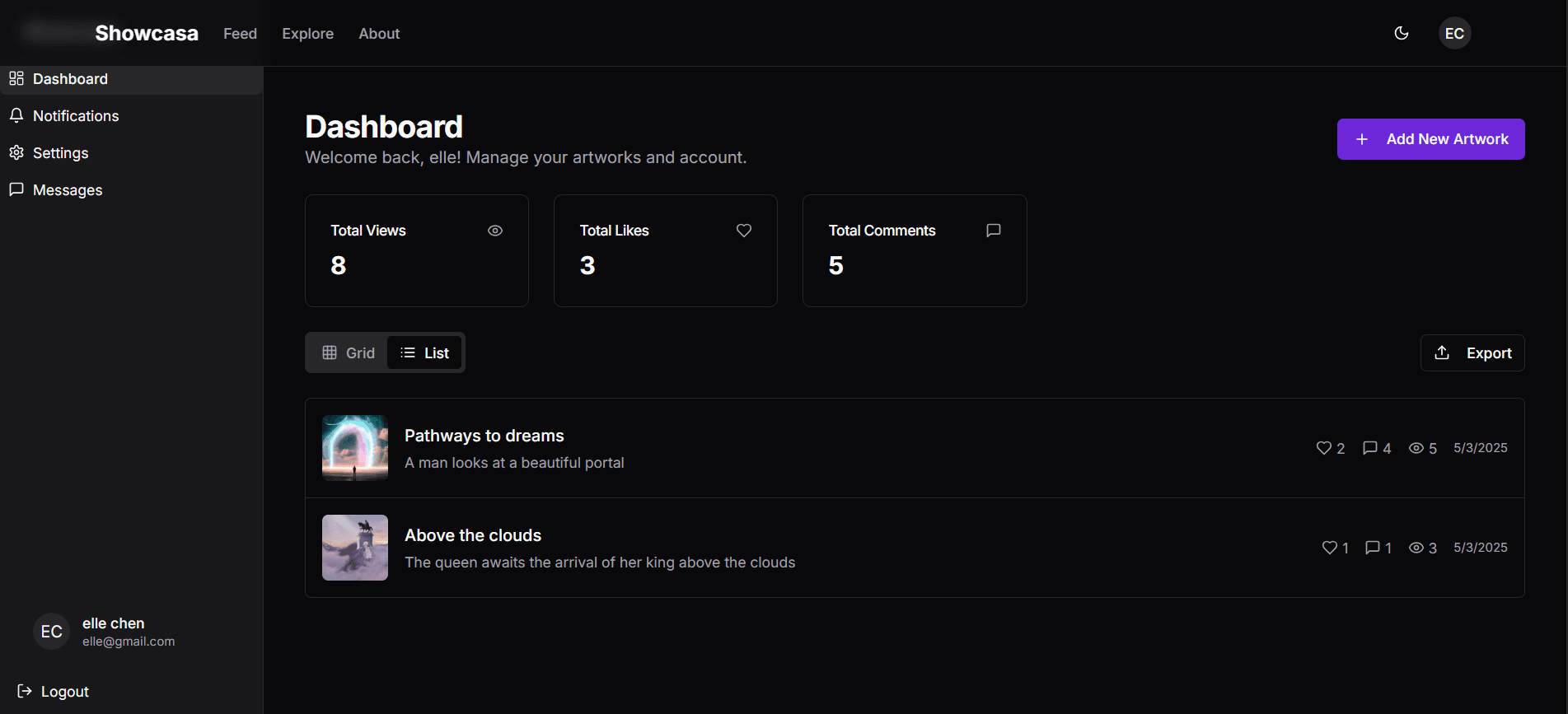Click the Total Views card value 8
The height and width of the screenshot is (714, 1568).
(x=339, y=265)
